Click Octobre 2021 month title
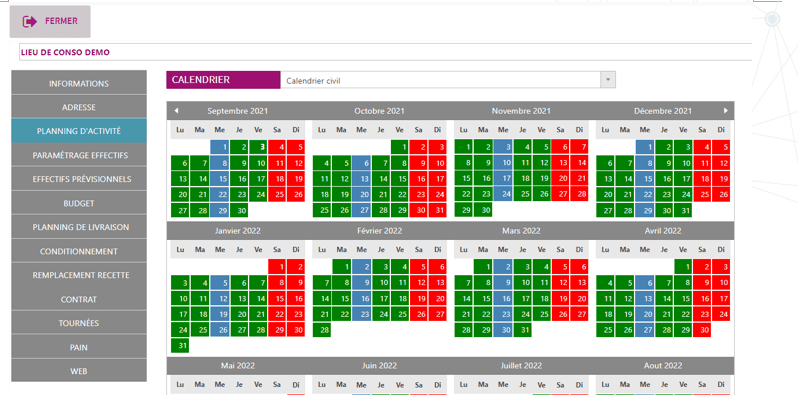 click(380, 111)
